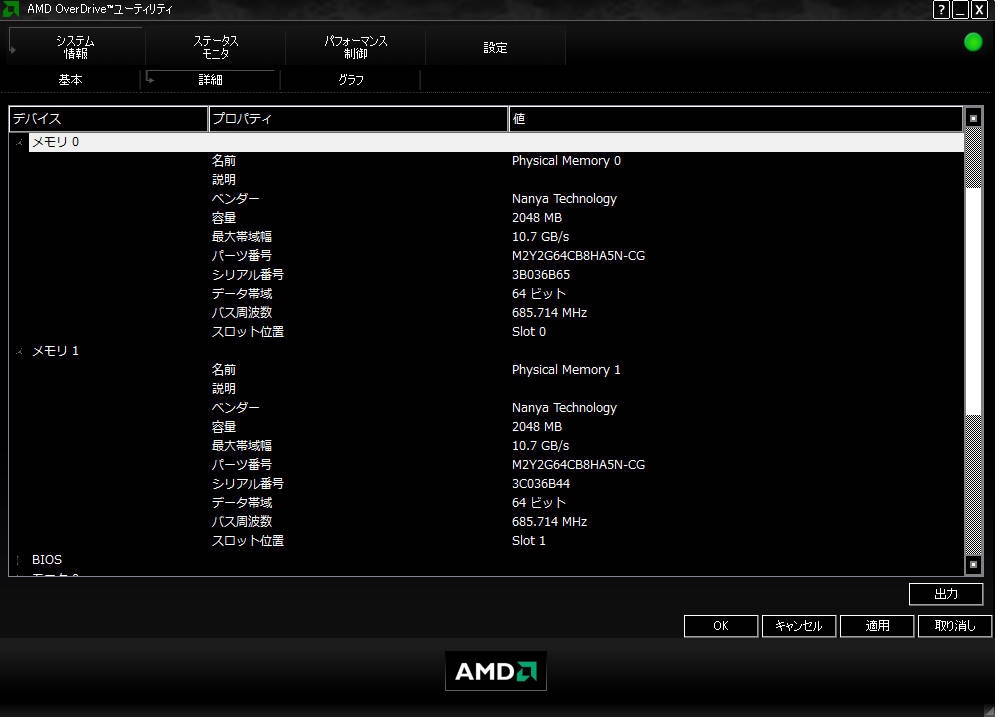This screenshot has width=995, height=717.
Task: Click Nanya Technology under メモリ 1
Action: [x=564, y=407]
